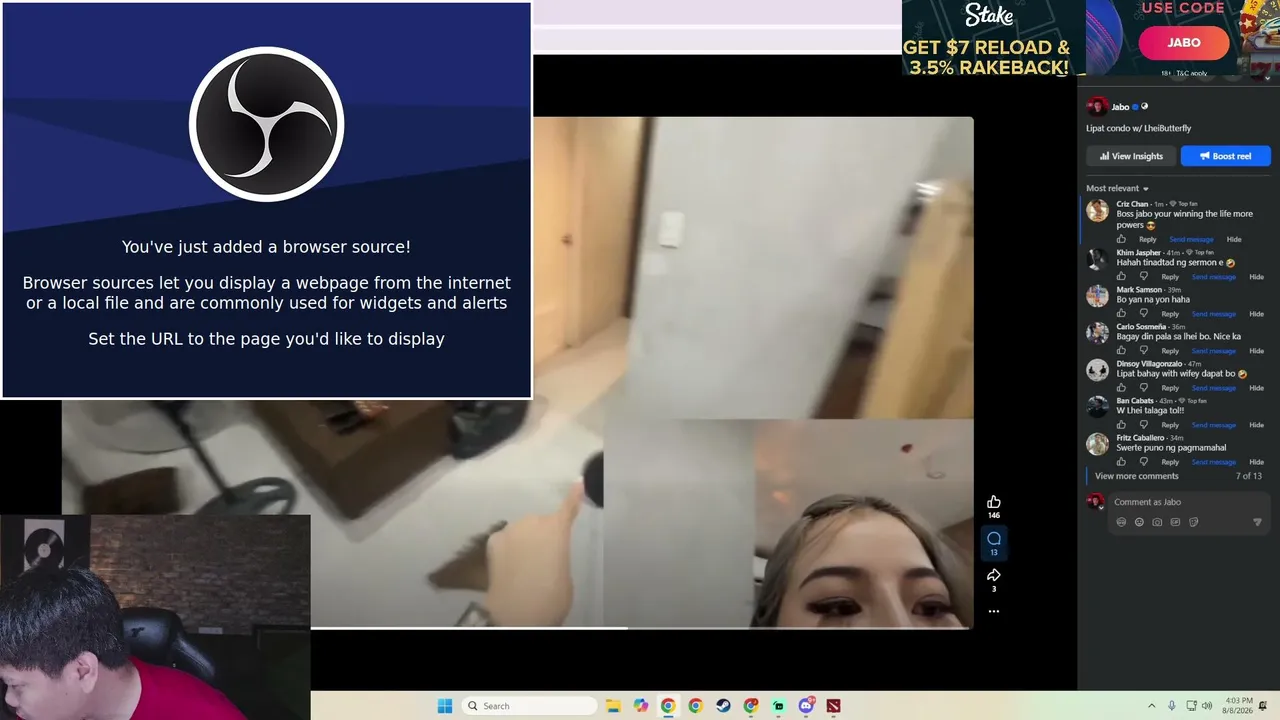
Task: Click the View Insights button
Action: (1131, 156)
